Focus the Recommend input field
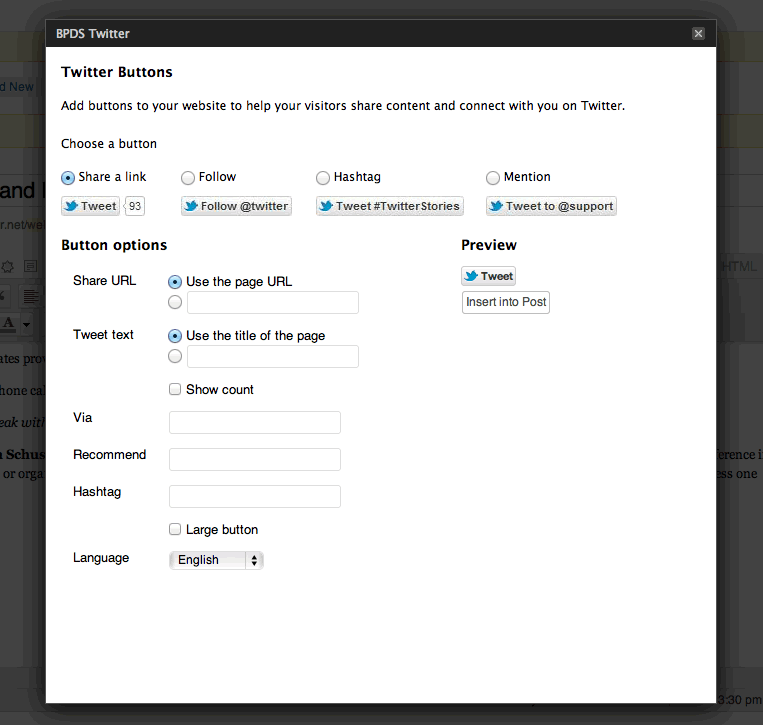The width and height of the screenshot is (763, 725). 255,459
